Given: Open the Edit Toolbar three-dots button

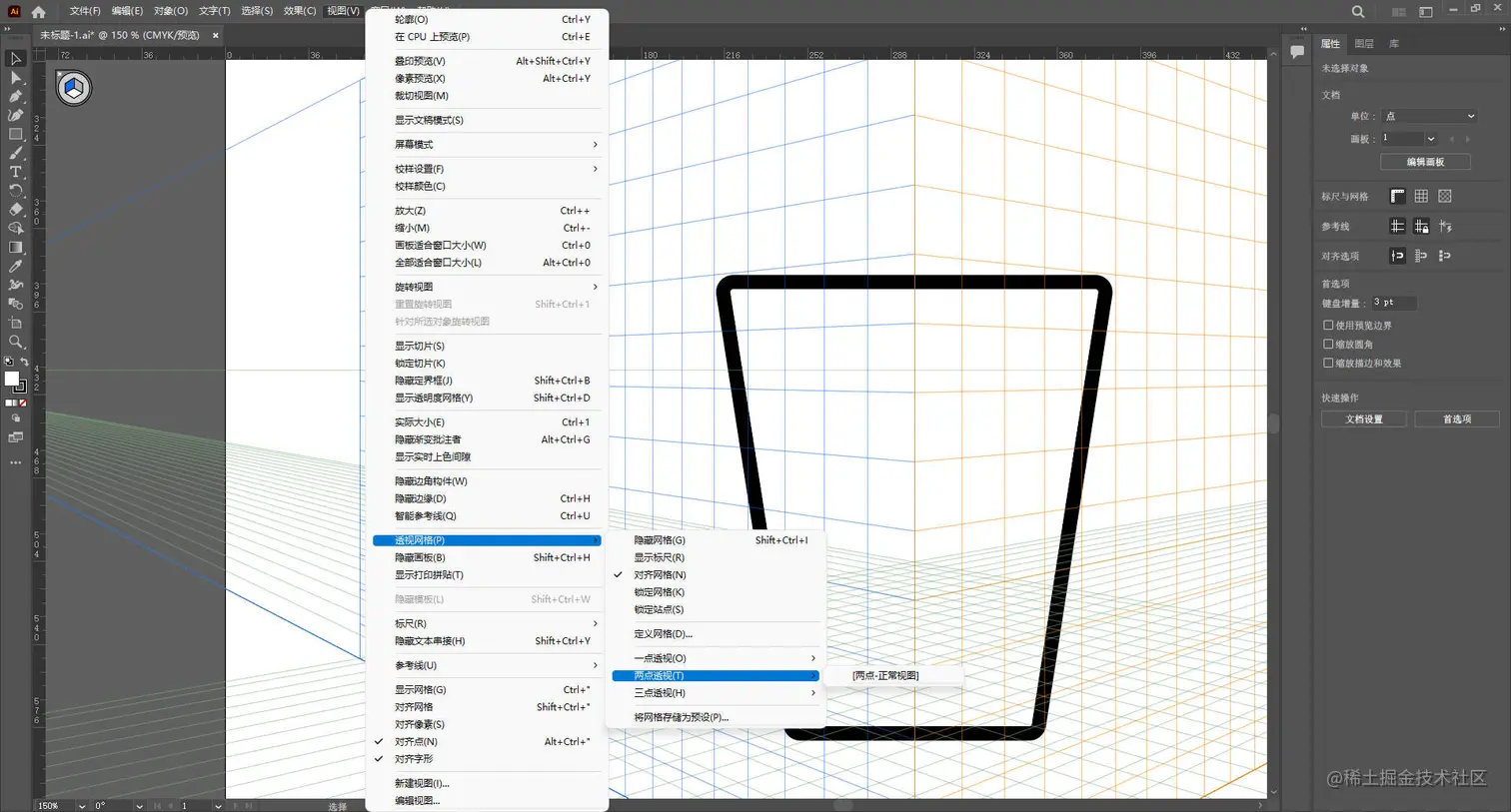Looking at the screenshot, I should pos(16,462).
